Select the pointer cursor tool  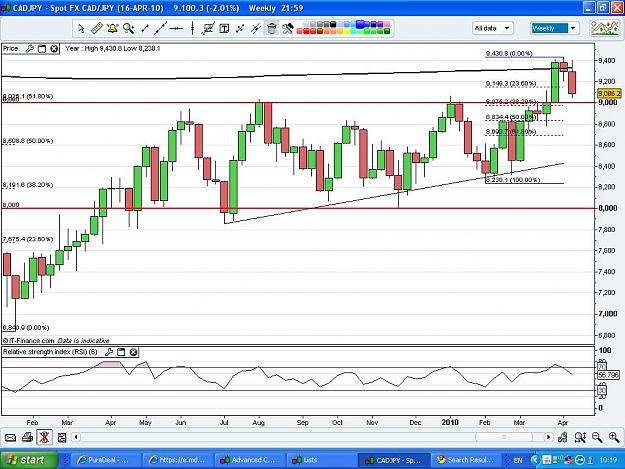point(81,28)
